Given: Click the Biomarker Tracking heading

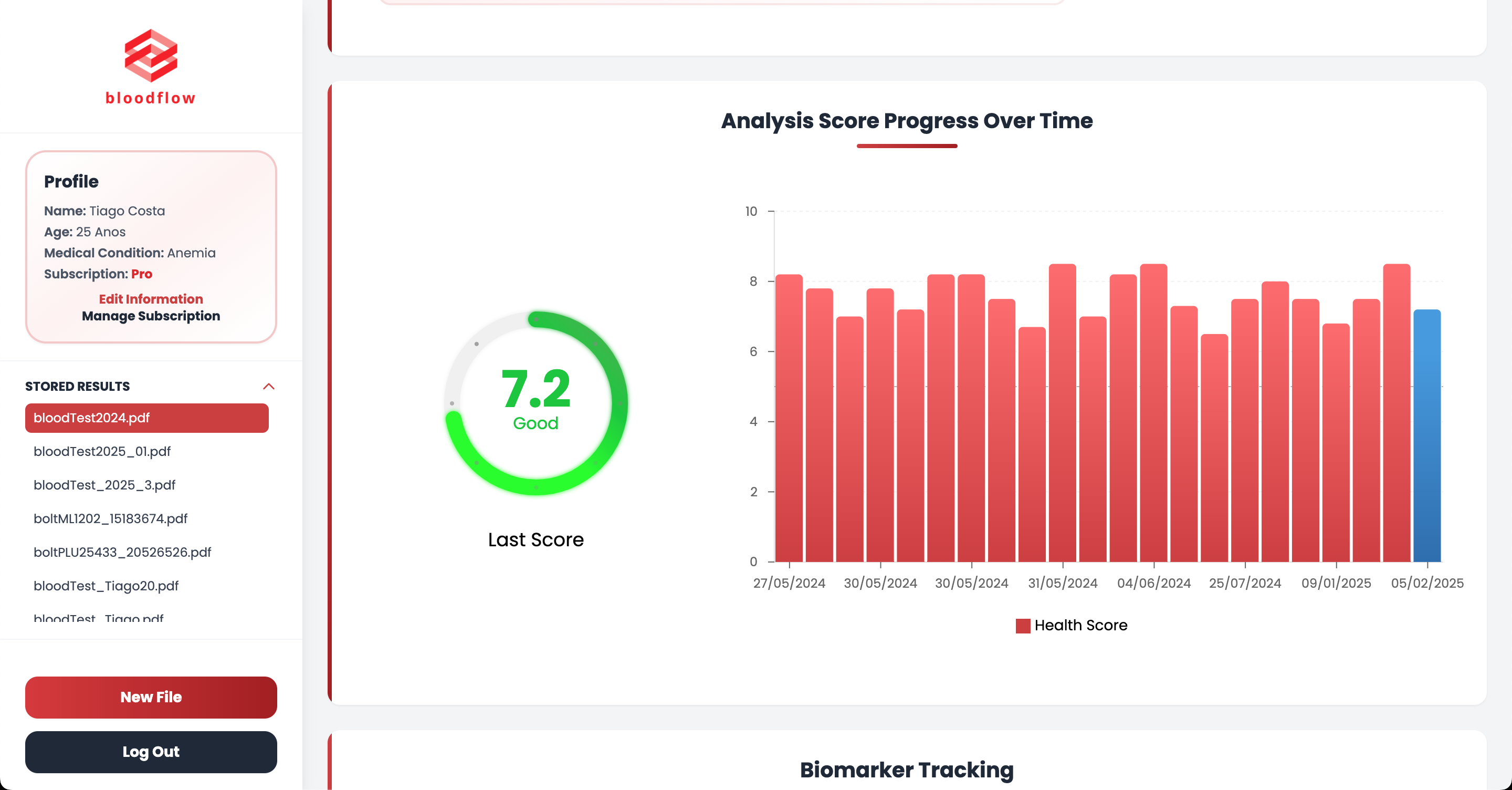Looking at the screenshot, I should 907,770.
